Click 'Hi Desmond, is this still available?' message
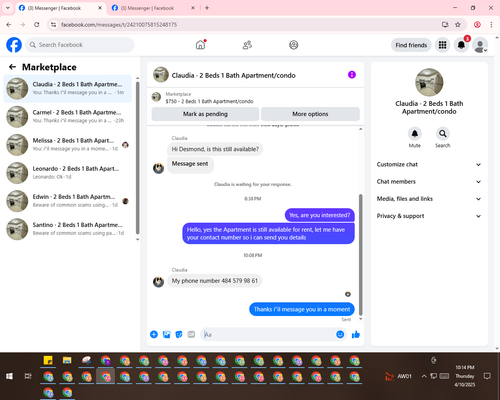 (215, 149)
